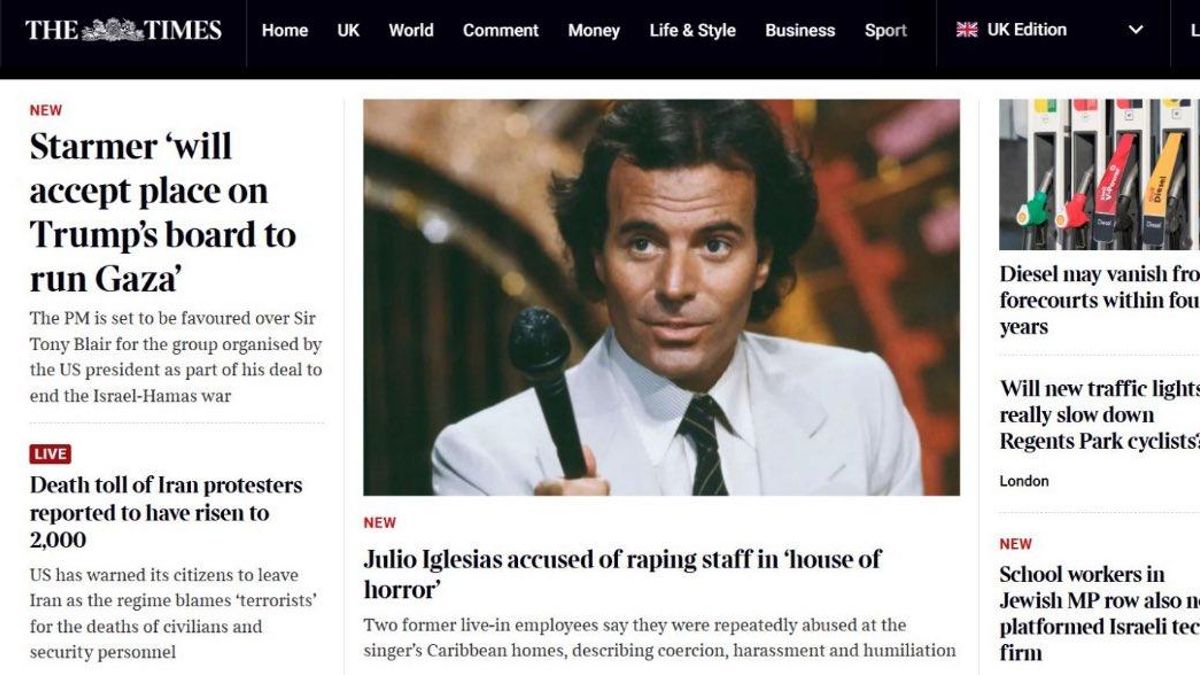Open the Home menu item

click(x=285, y=30)
